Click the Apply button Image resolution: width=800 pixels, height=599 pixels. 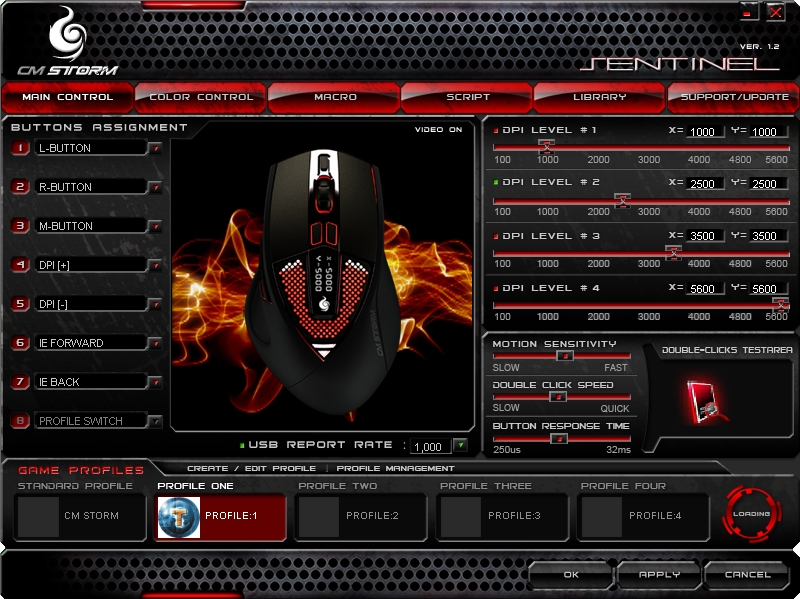tap(659, 575)
